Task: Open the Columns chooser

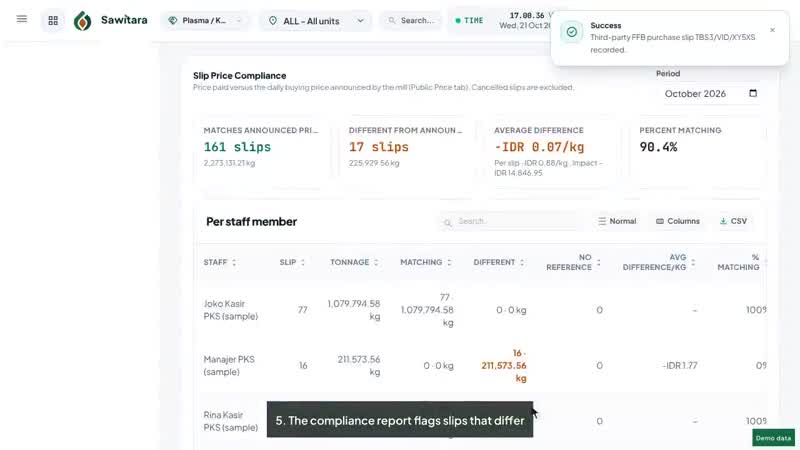Action: 678,221
